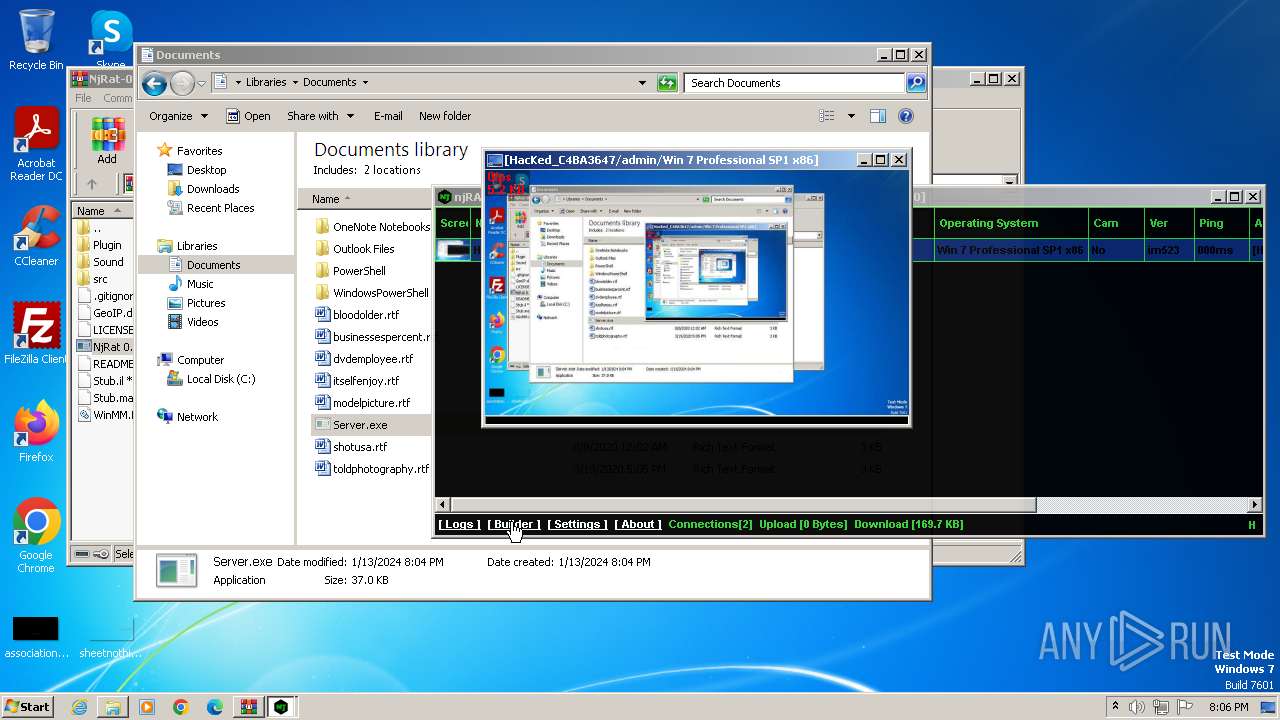The image size is (1280, 720).
Task: Select the Server.exe file
Action: (360, 425)
